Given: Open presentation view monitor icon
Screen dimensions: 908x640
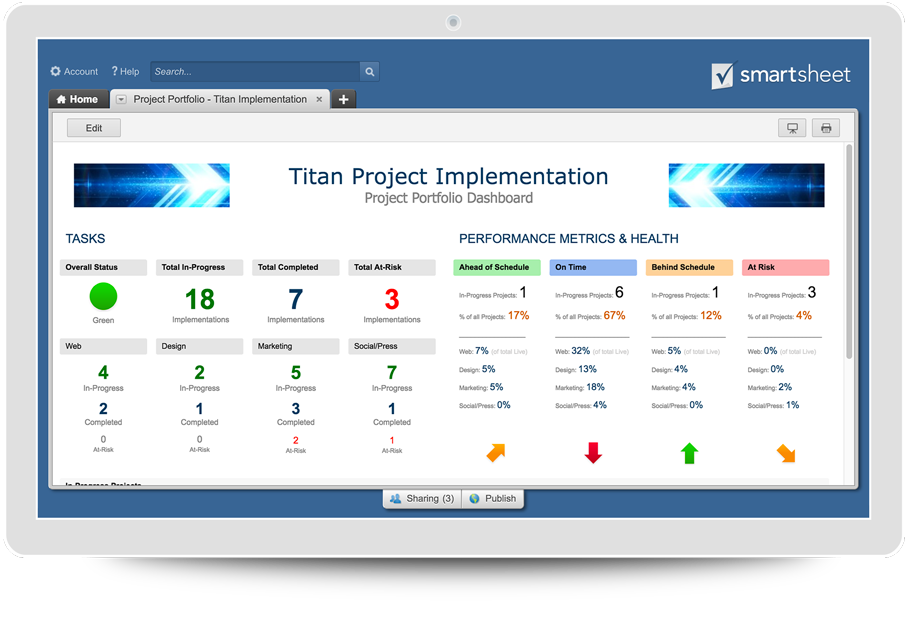Looking at the screenshot, I should pyautogui.click(x=792, y=128).
